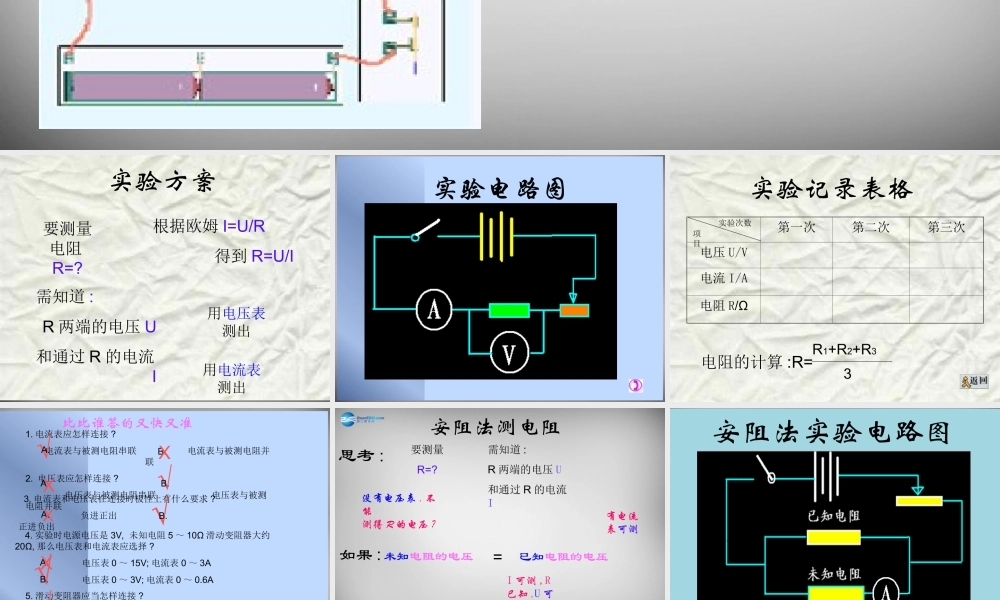Click question 2. 电压表应怎样连接？
This screenshot has width=1000, height=600.
coord(72,478)
